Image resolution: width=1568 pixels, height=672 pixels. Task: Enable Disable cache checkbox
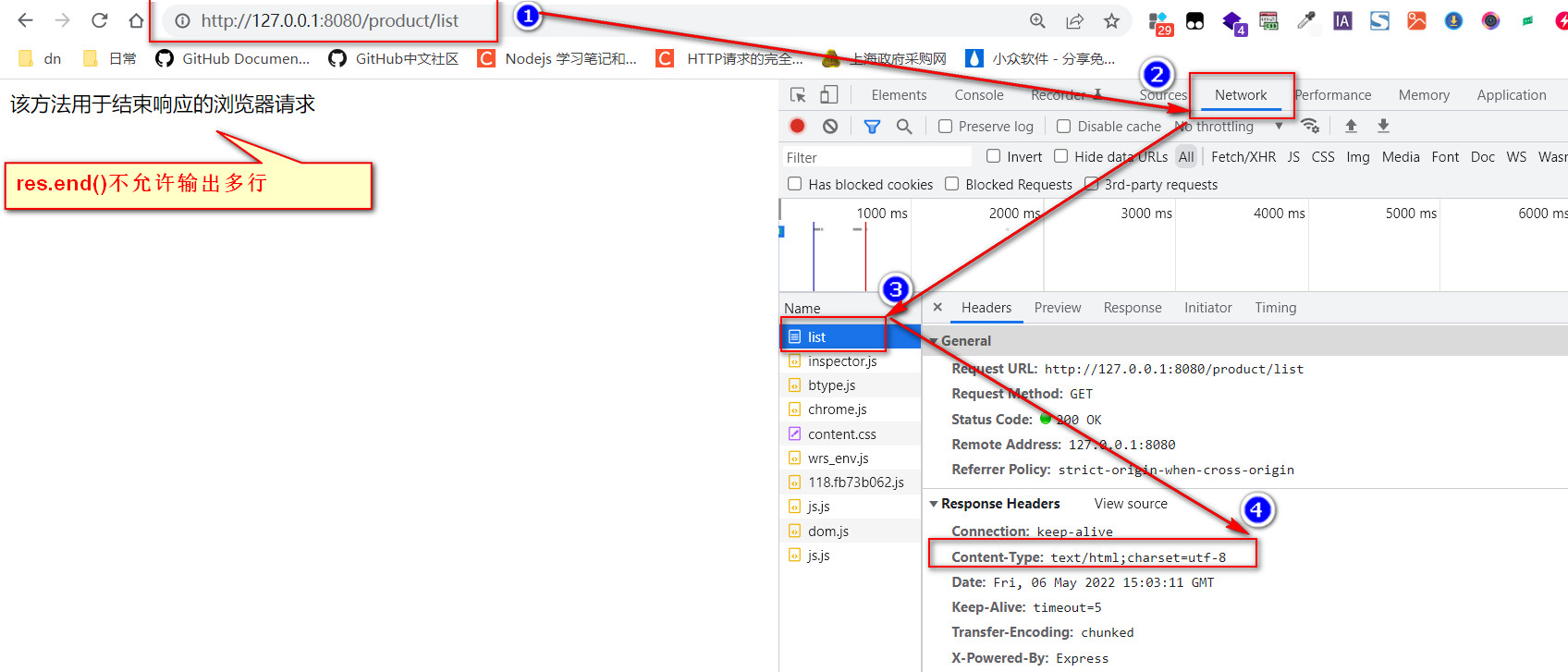click(1063, 126)
